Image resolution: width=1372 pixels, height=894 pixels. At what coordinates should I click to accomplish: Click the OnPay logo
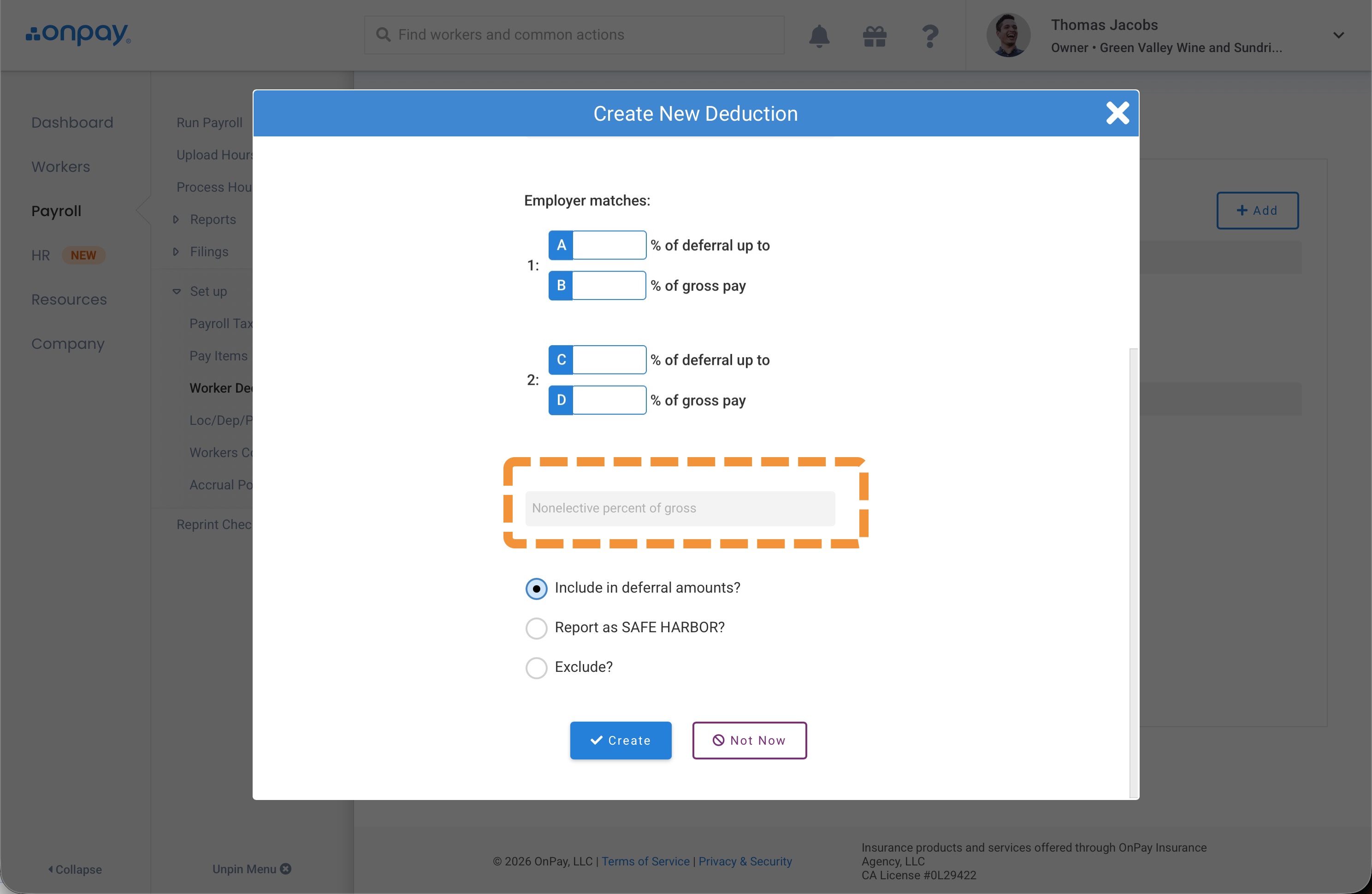(78, 34)
